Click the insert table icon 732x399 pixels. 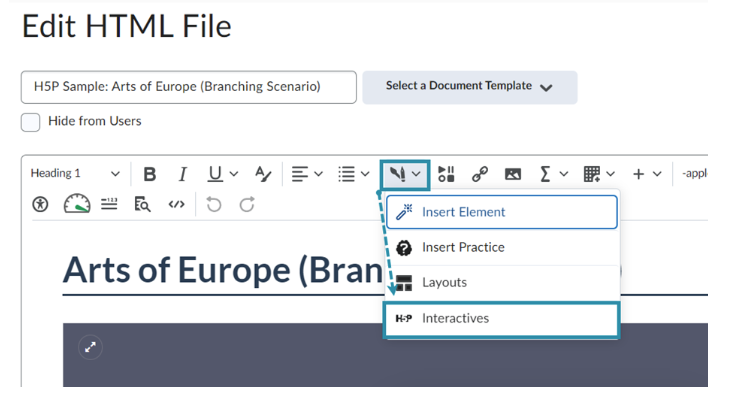[592, 174]
